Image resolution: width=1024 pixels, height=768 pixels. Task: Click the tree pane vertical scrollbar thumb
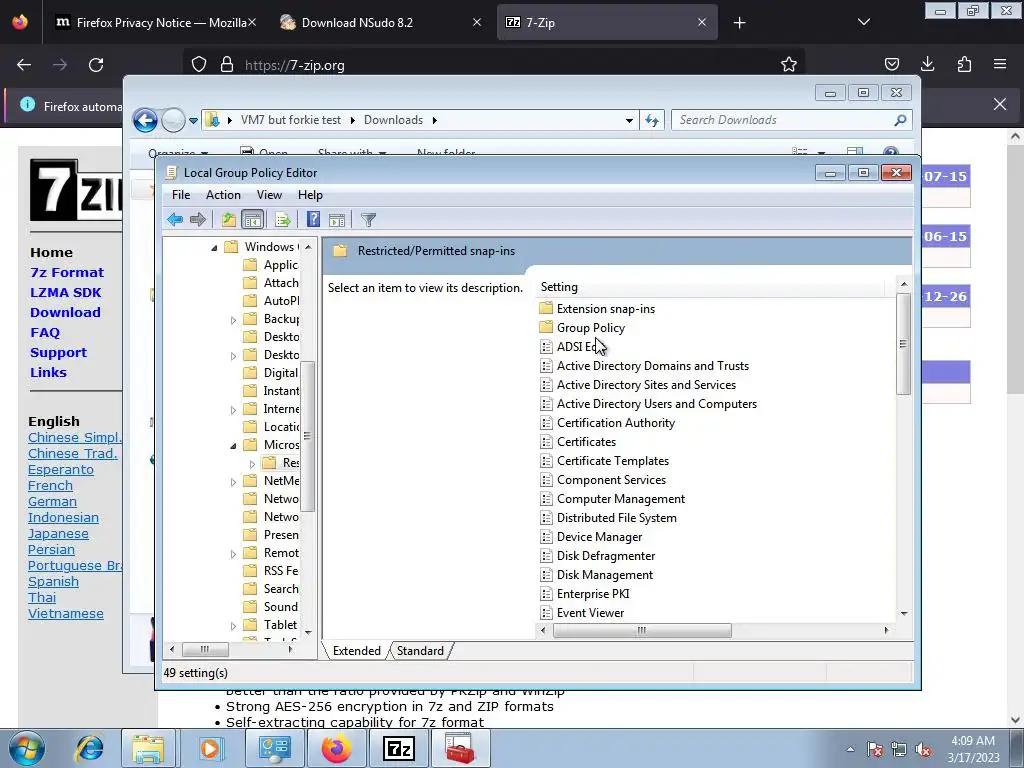[x=307, y=436]
